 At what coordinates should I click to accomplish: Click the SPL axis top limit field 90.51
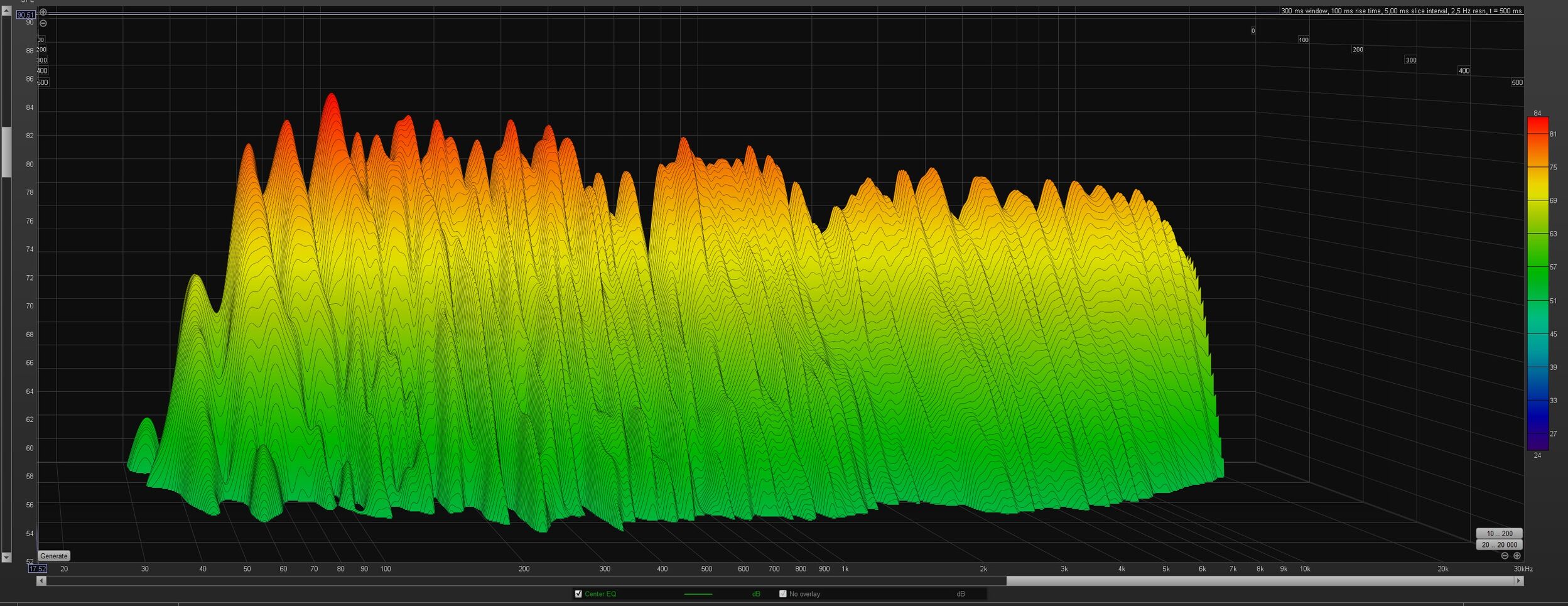point(26,14)
